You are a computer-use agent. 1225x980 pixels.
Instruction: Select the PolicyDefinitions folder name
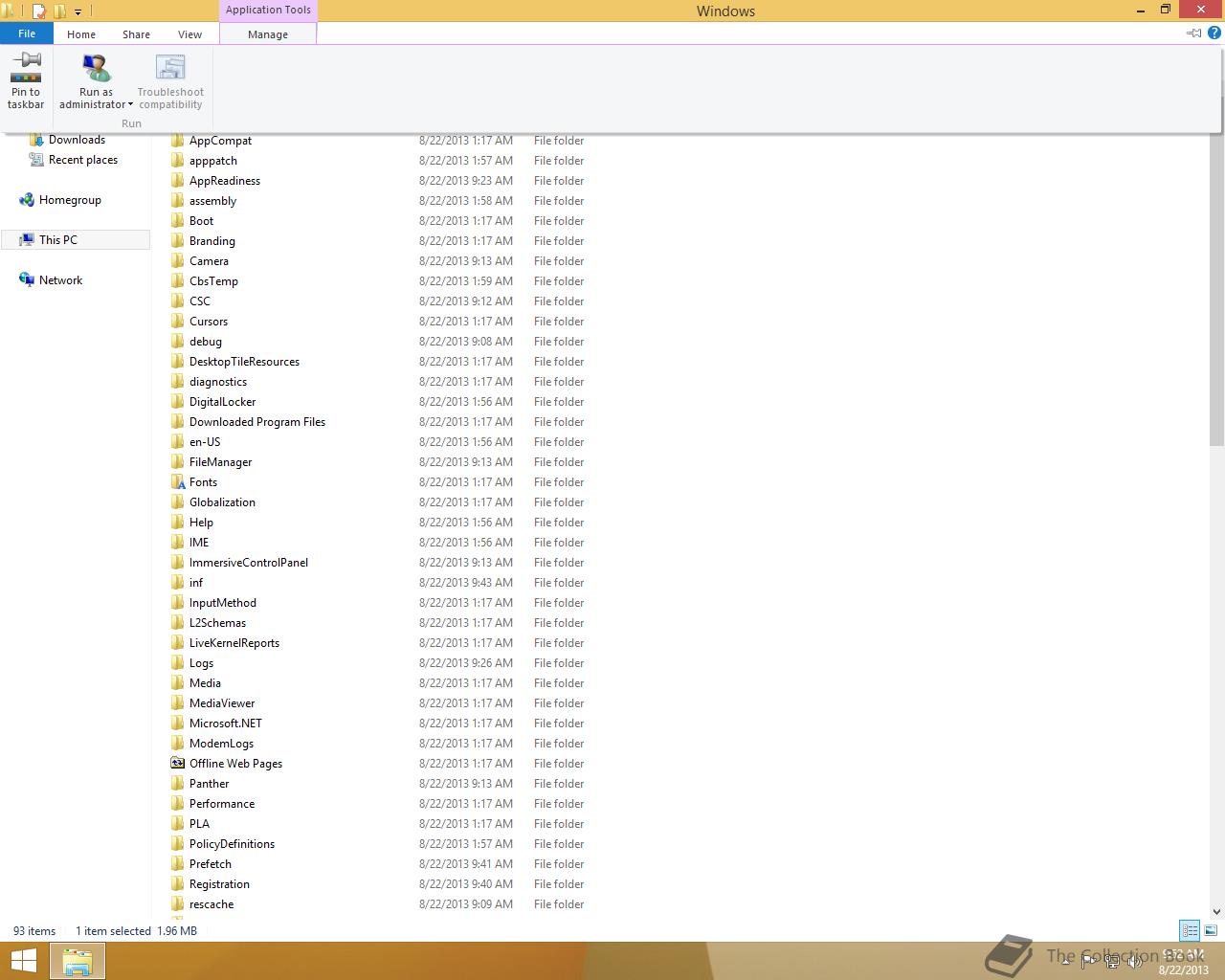click(232, 844)
